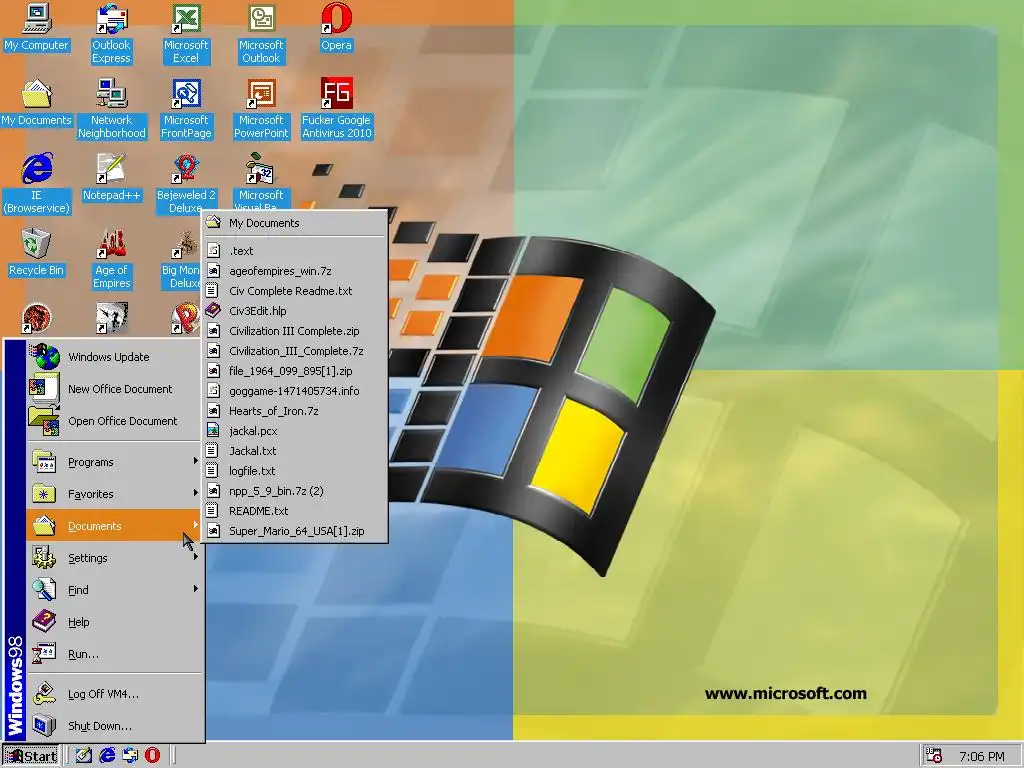Viewport: 1024px width, 768px height.
Task: Select the Big Money Deluxe desktop icon
Action: (x=182, y=258)
